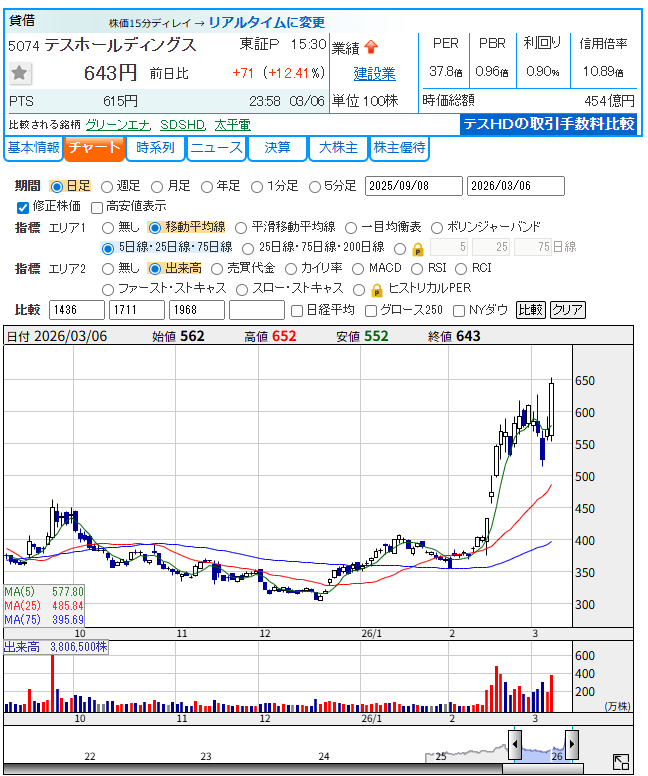Select 無し for indicator area 1
Screen dimensions: 648x776
click(x=107, y=228)
